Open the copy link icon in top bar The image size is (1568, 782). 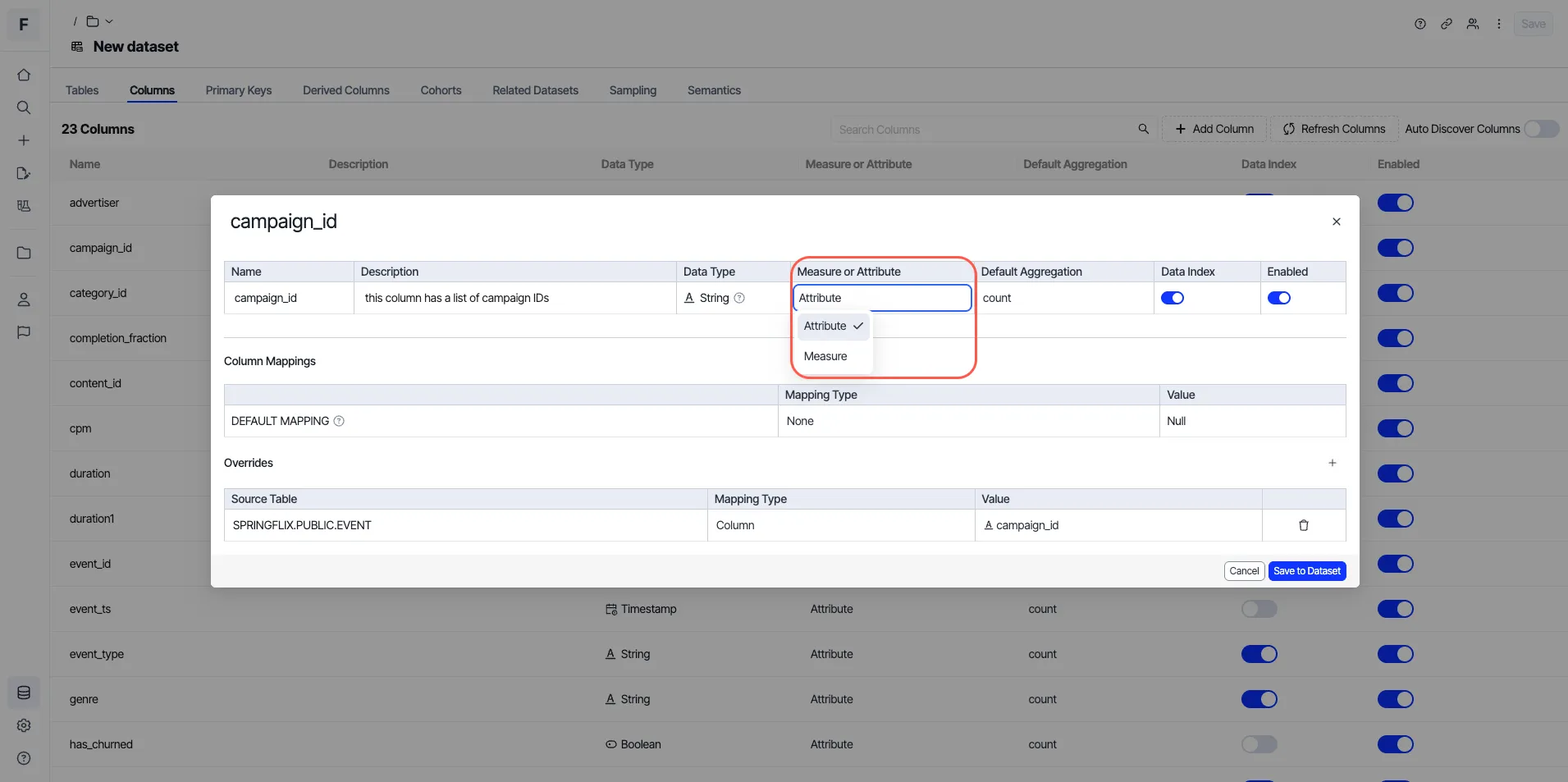click(x=1447, y=24)
